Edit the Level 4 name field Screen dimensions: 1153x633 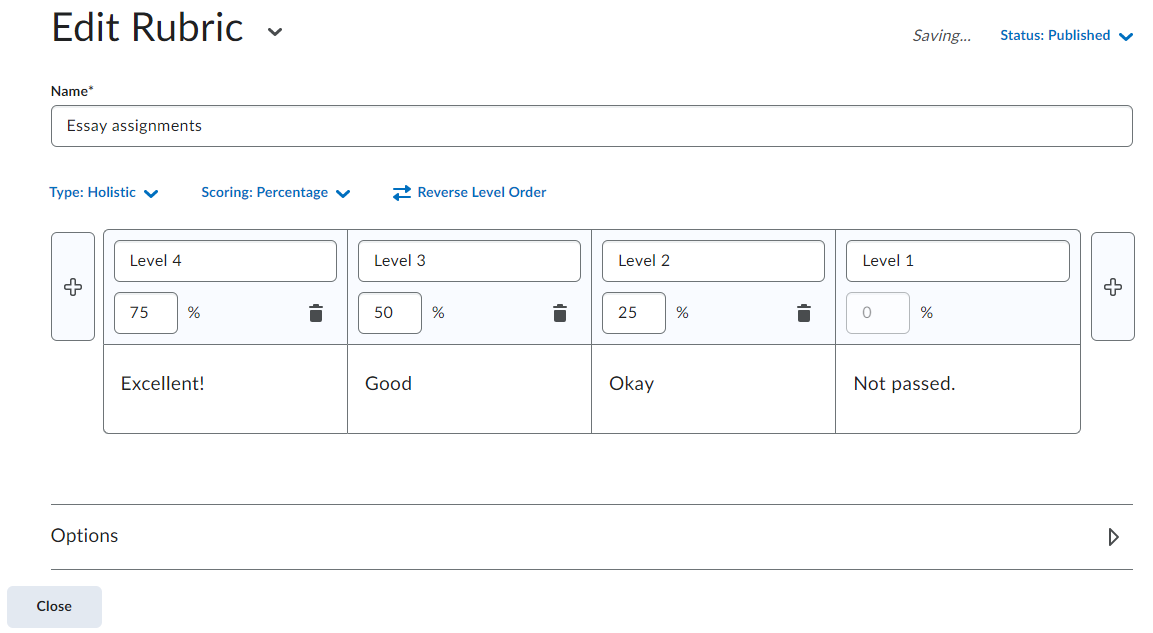click(x=225, y=261)
